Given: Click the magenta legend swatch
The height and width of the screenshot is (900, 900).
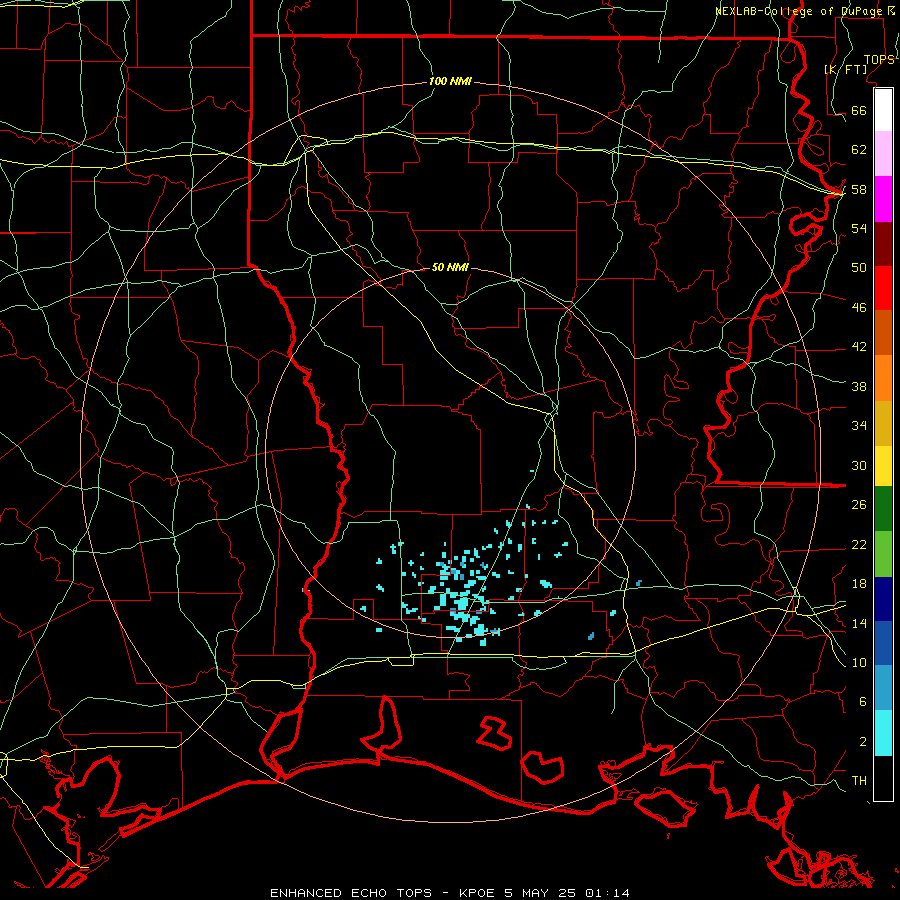Looking at the screenshot, I should [883, 199].
